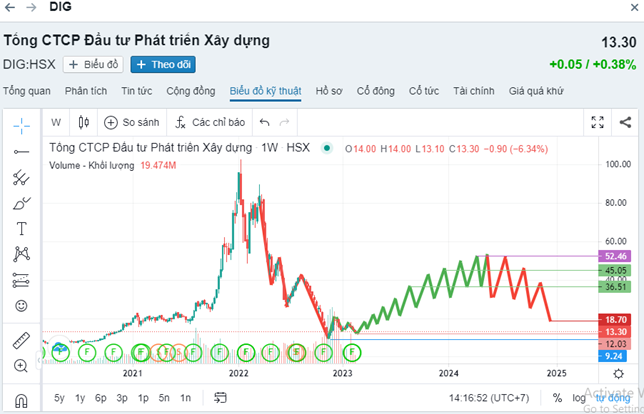Select the 5y time range

tap(61, 398)
